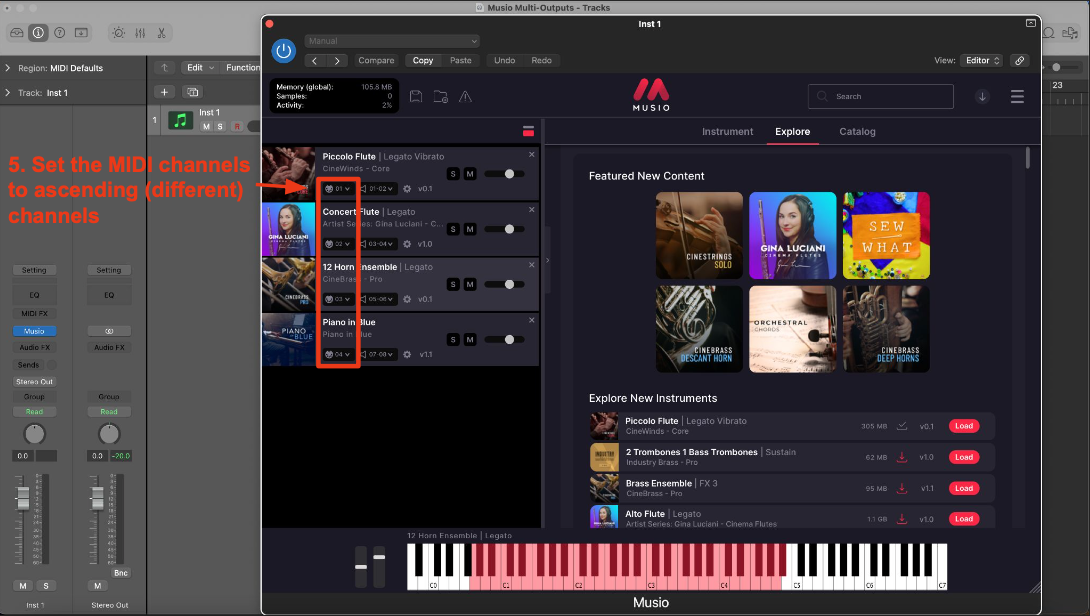The height and width of the screenshot is (616, 1090).
Task: Open the Manual preset dropdown
Action: 392,41
